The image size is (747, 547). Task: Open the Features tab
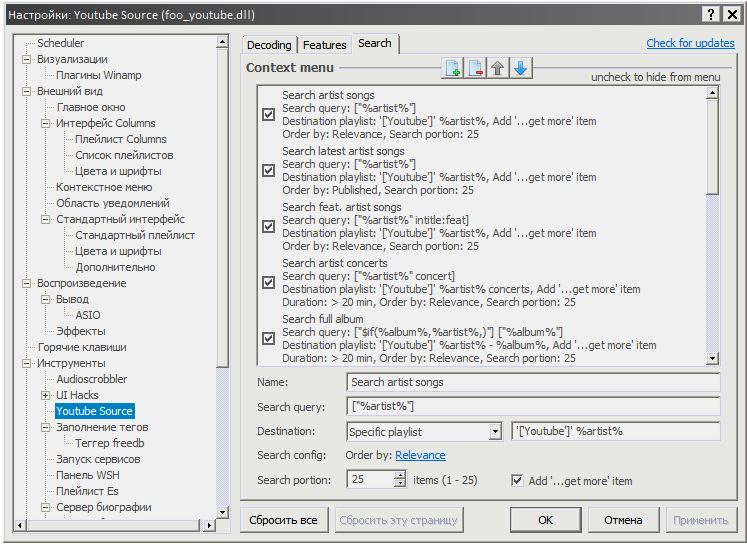point(324,45)
